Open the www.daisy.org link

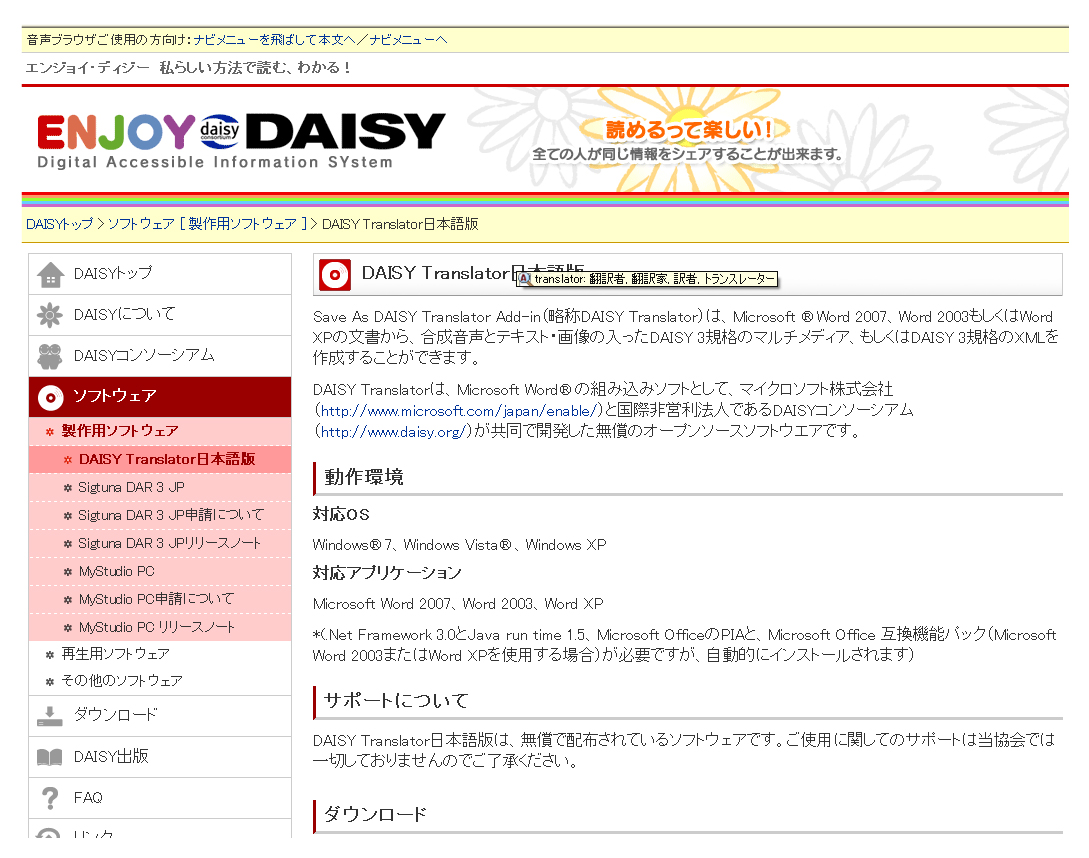pos(393,432)
